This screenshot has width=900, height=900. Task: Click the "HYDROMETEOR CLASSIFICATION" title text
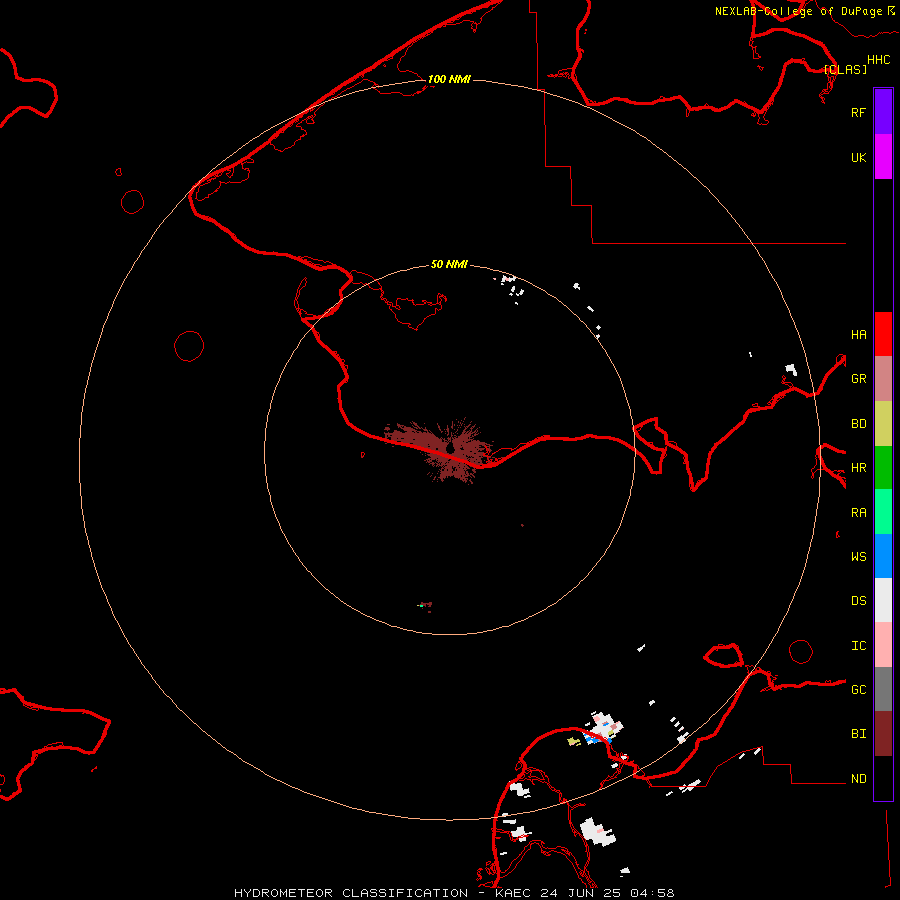pyautogui.click(x=351, y=893)
